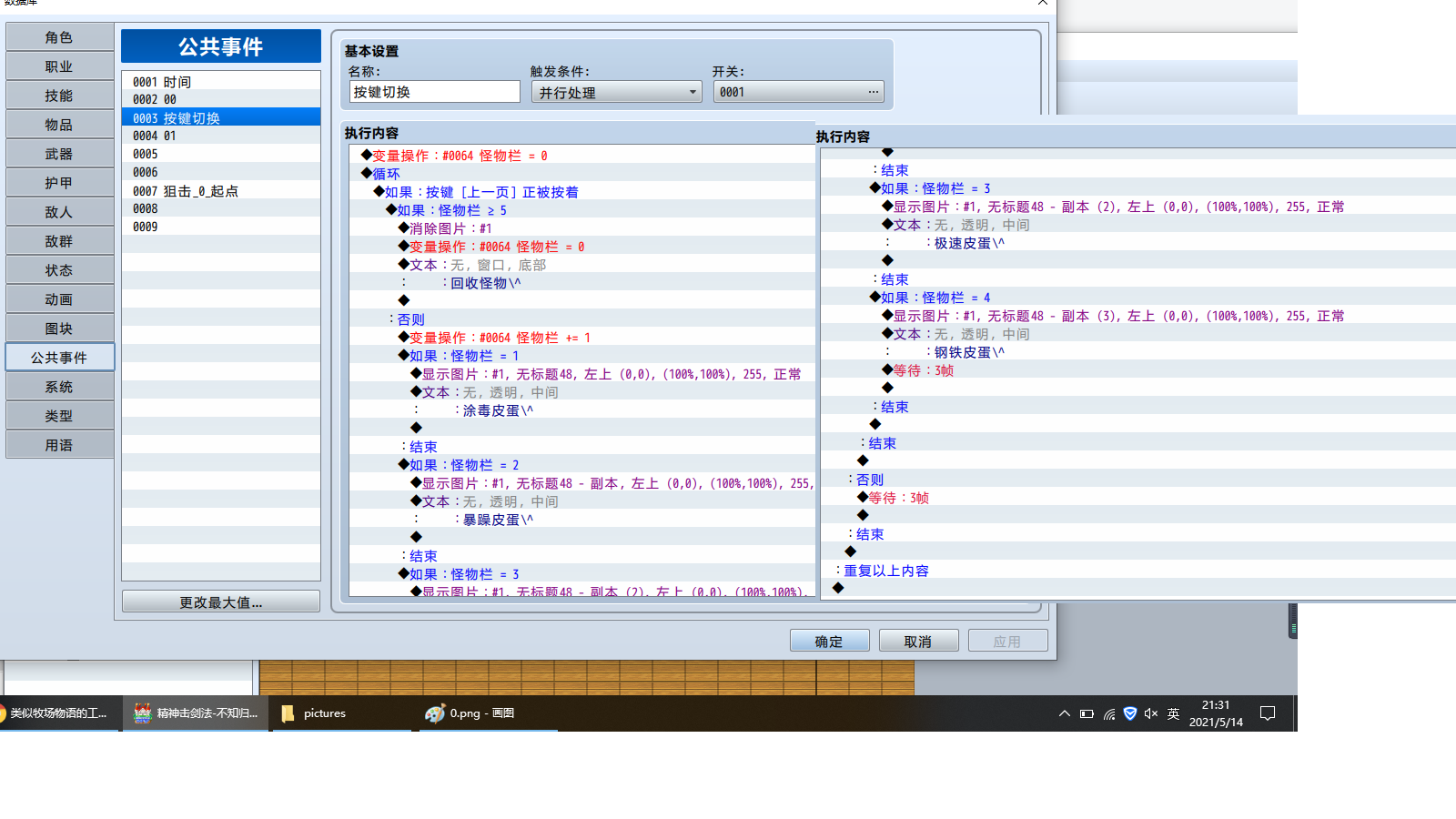
Task: Open the 触发条件 dropdown 并行处理
Action: pos(617,92)
